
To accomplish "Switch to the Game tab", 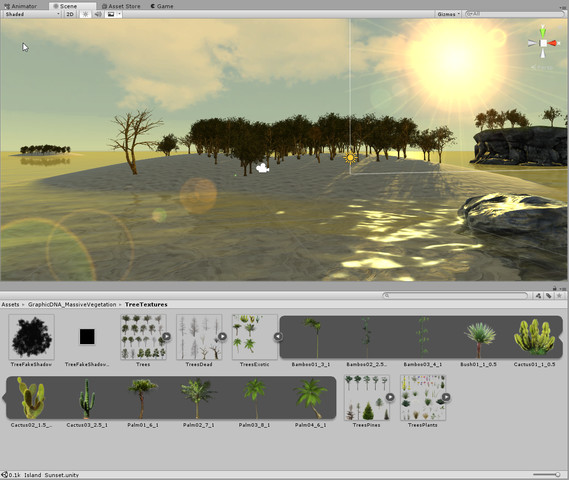I will click(161, 6).
